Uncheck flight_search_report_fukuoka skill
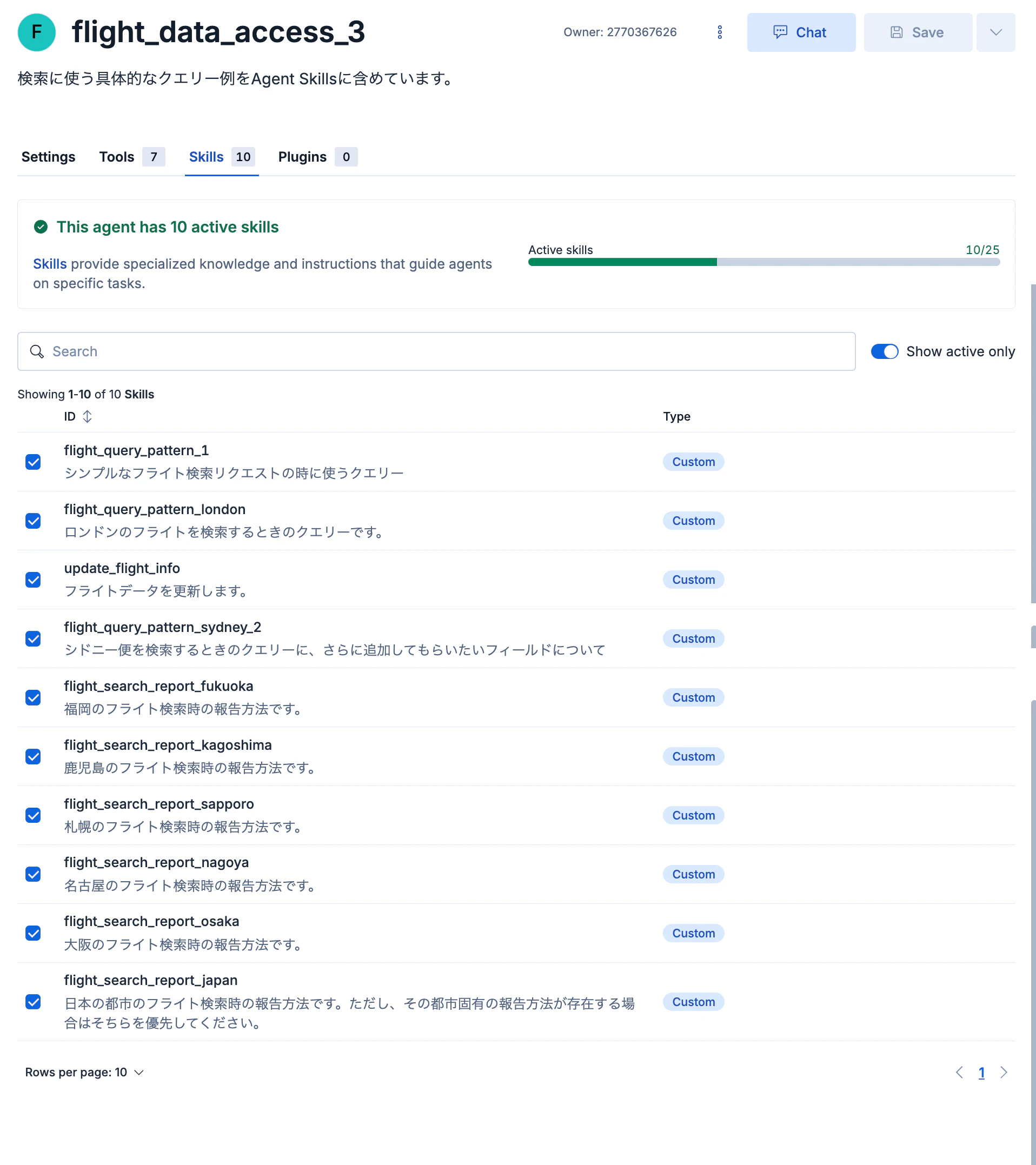1036x1165 pixels. (x=33, y=697)
